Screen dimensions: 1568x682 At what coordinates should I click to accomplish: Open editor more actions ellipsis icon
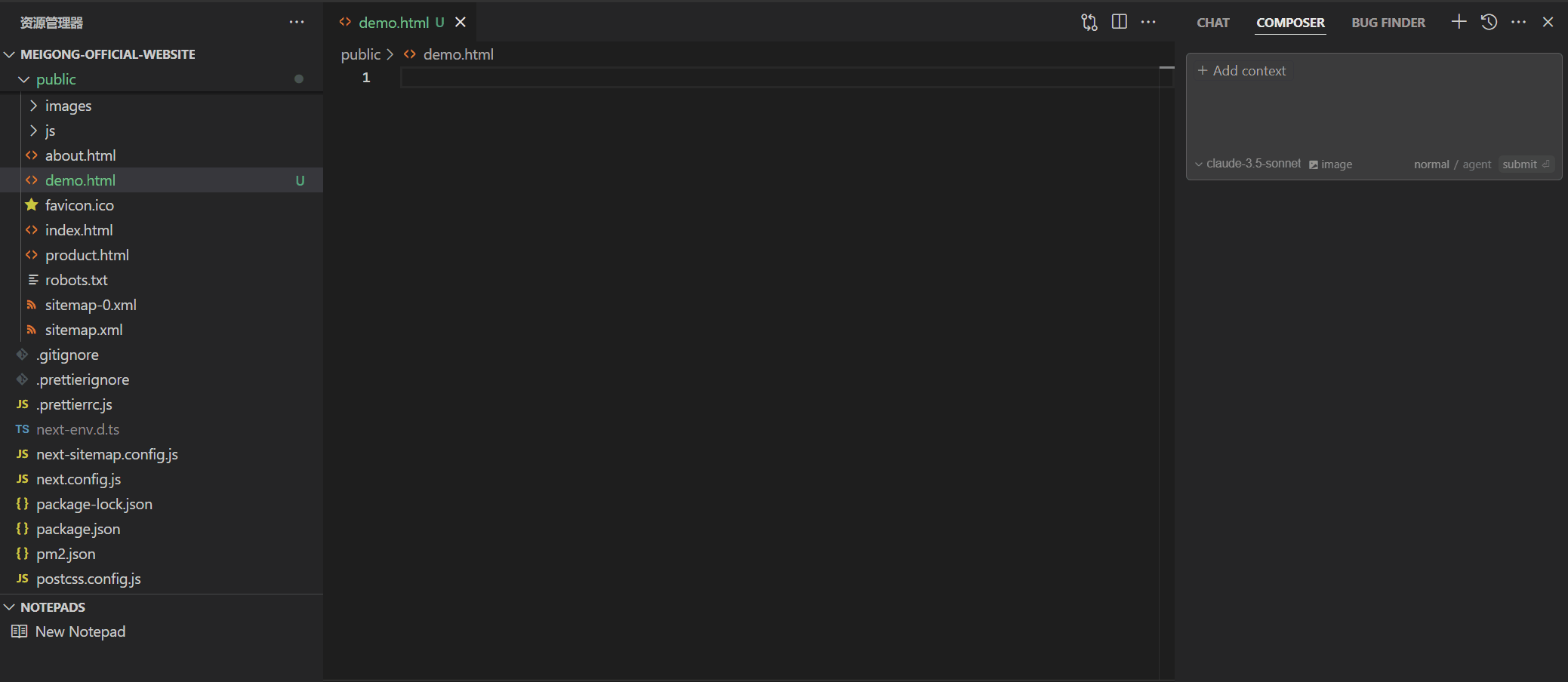[x=1149, y=22]
